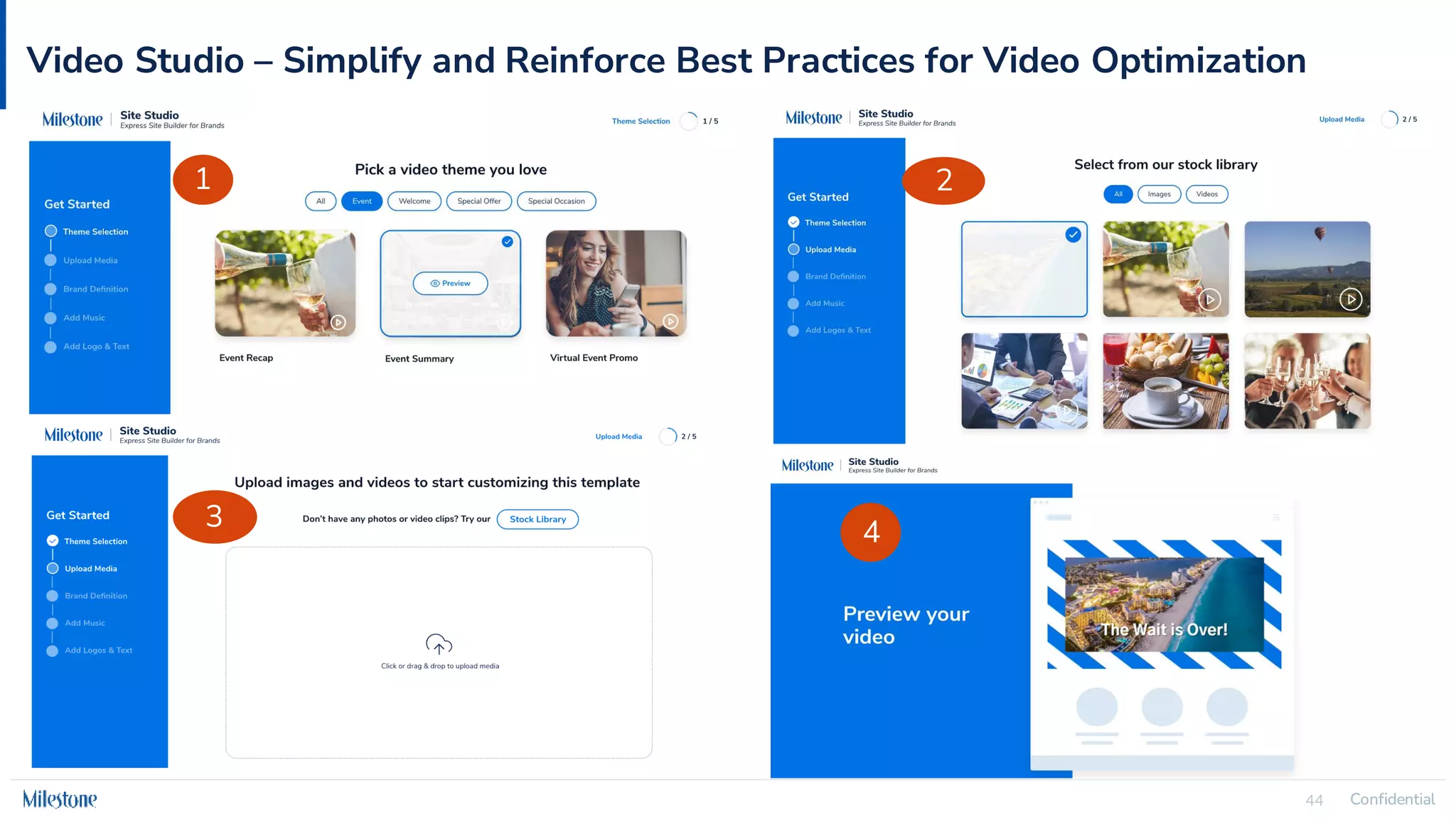Image resolution: width=1456 pixels, height=819 pixels.
Task: Filter stock library by Images
Action: click(x=1159, y=194)
